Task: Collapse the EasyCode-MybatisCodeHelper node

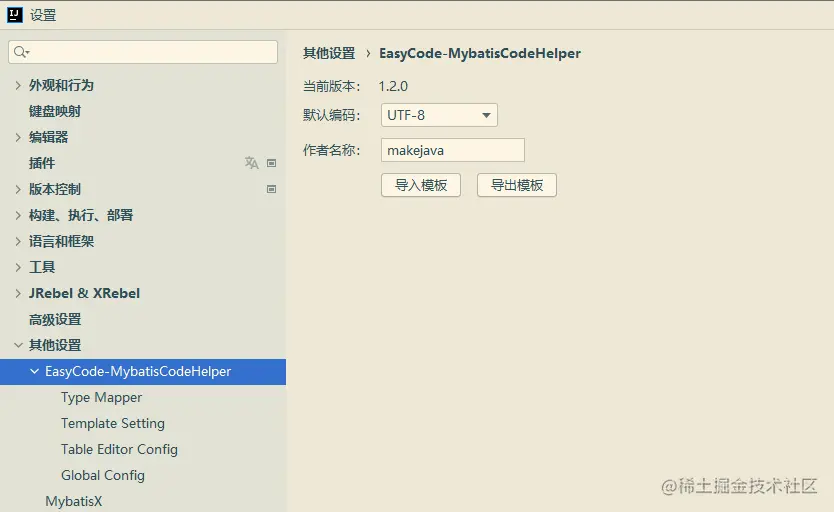Action: coord(35,372)
